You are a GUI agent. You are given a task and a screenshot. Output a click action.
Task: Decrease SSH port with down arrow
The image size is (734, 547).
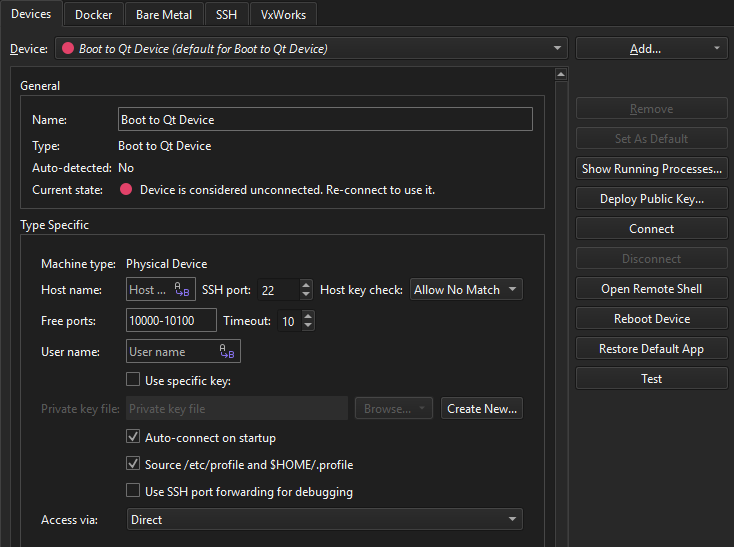tap(306, 294)
